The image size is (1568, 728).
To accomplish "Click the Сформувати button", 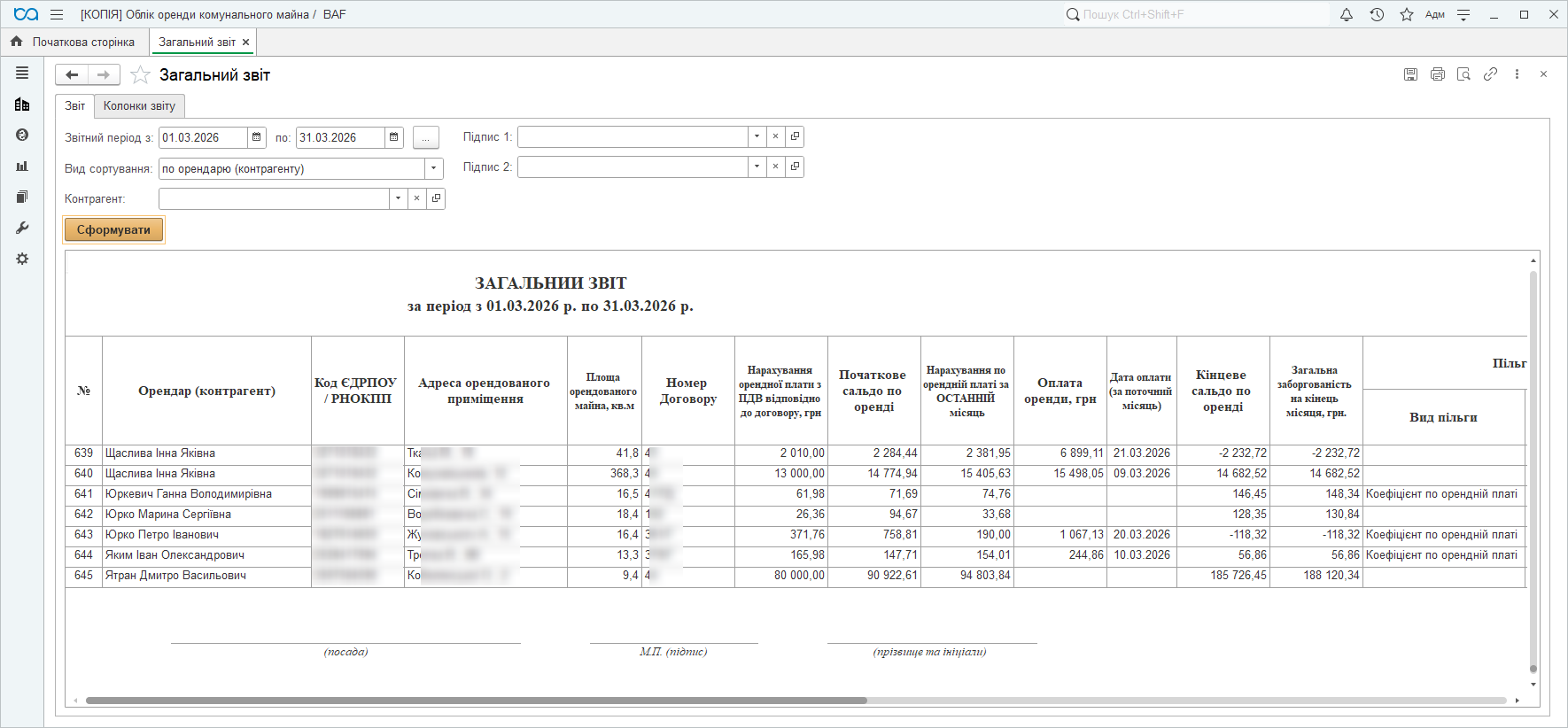I will (113, 229).
